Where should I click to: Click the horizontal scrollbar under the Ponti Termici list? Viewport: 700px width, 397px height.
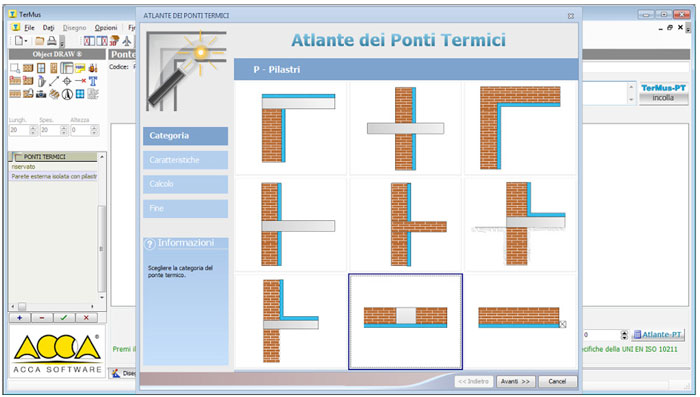[53, 306]
